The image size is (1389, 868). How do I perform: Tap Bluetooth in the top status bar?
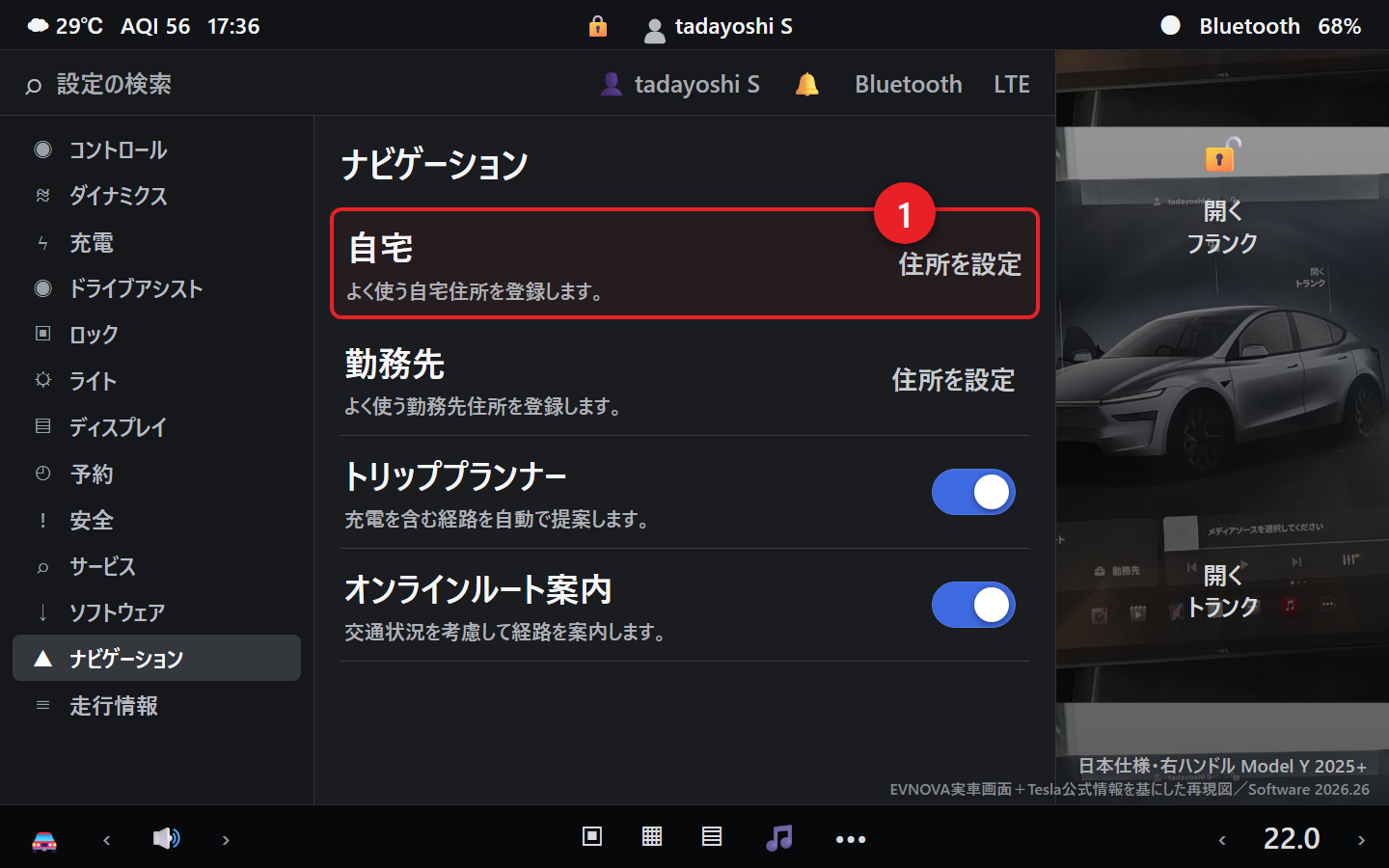[x=1249, y=26]
